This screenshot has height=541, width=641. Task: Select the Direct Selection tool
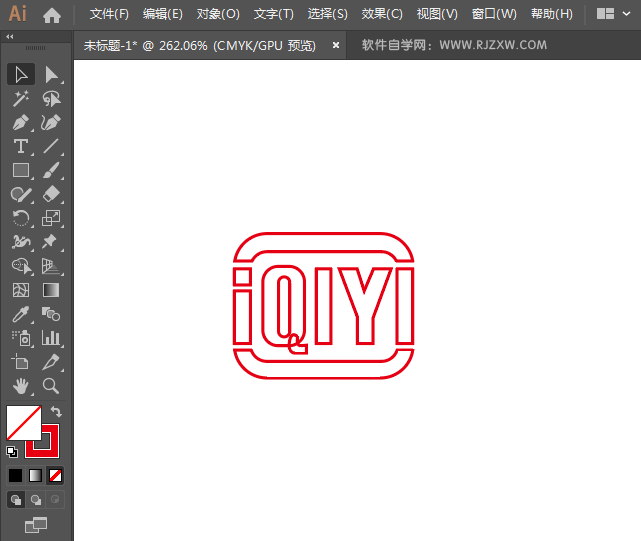click(52, 74)
